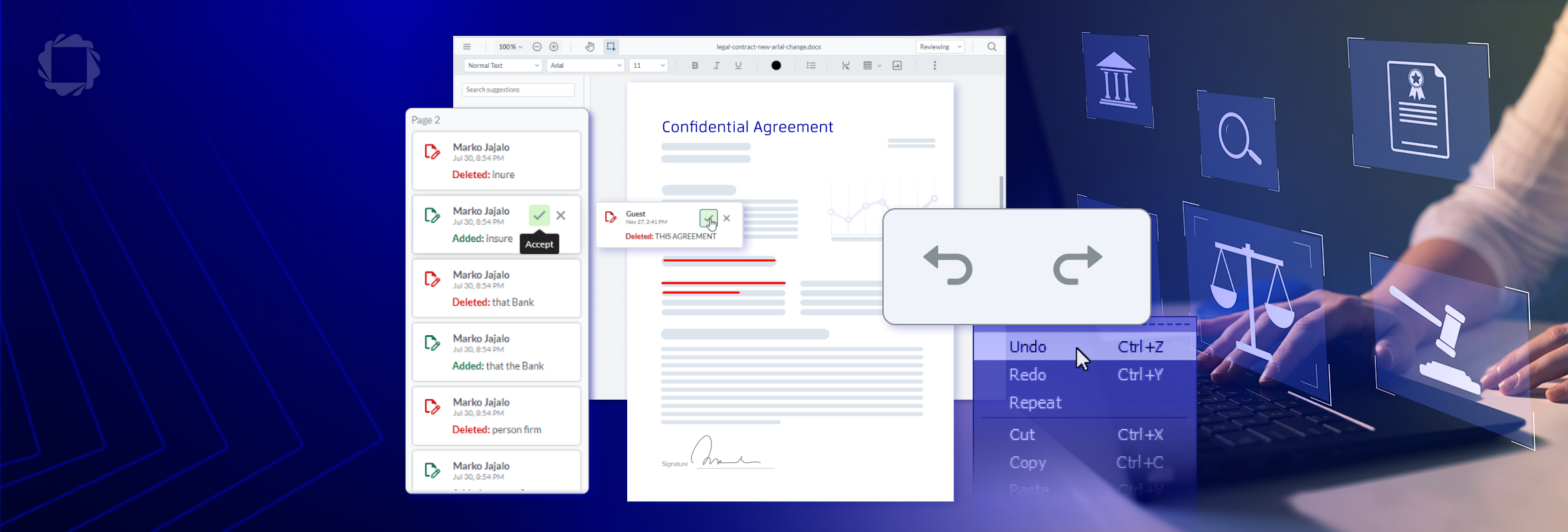The image size is (1568, 532).
Task: Open the Normal Text style dropdown
Action: (503, 66)
